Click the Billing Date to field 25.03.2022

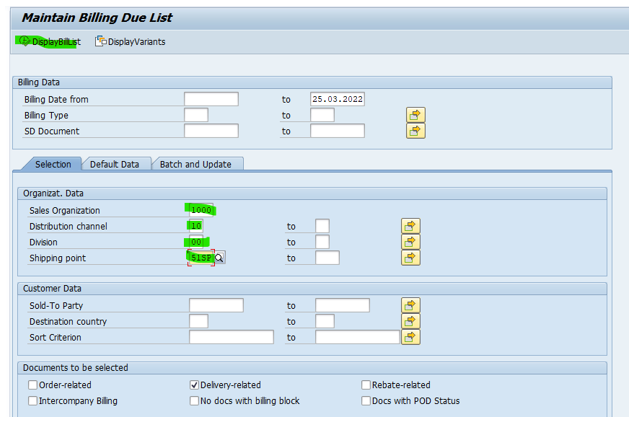338,99
